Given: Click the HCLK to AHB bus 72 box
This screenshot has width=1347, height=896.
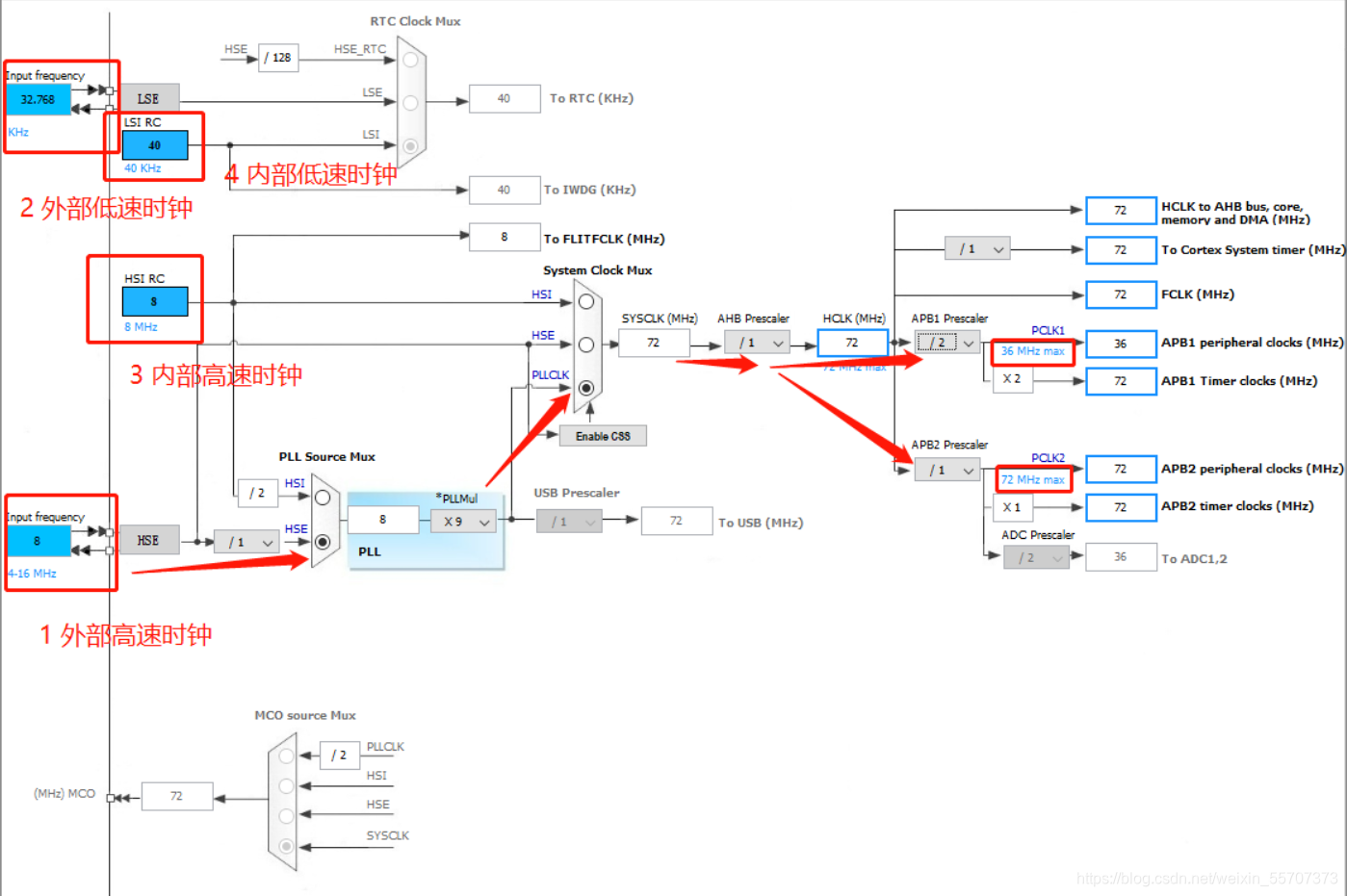Looking at the screenshot, I should coord(1121,211).
